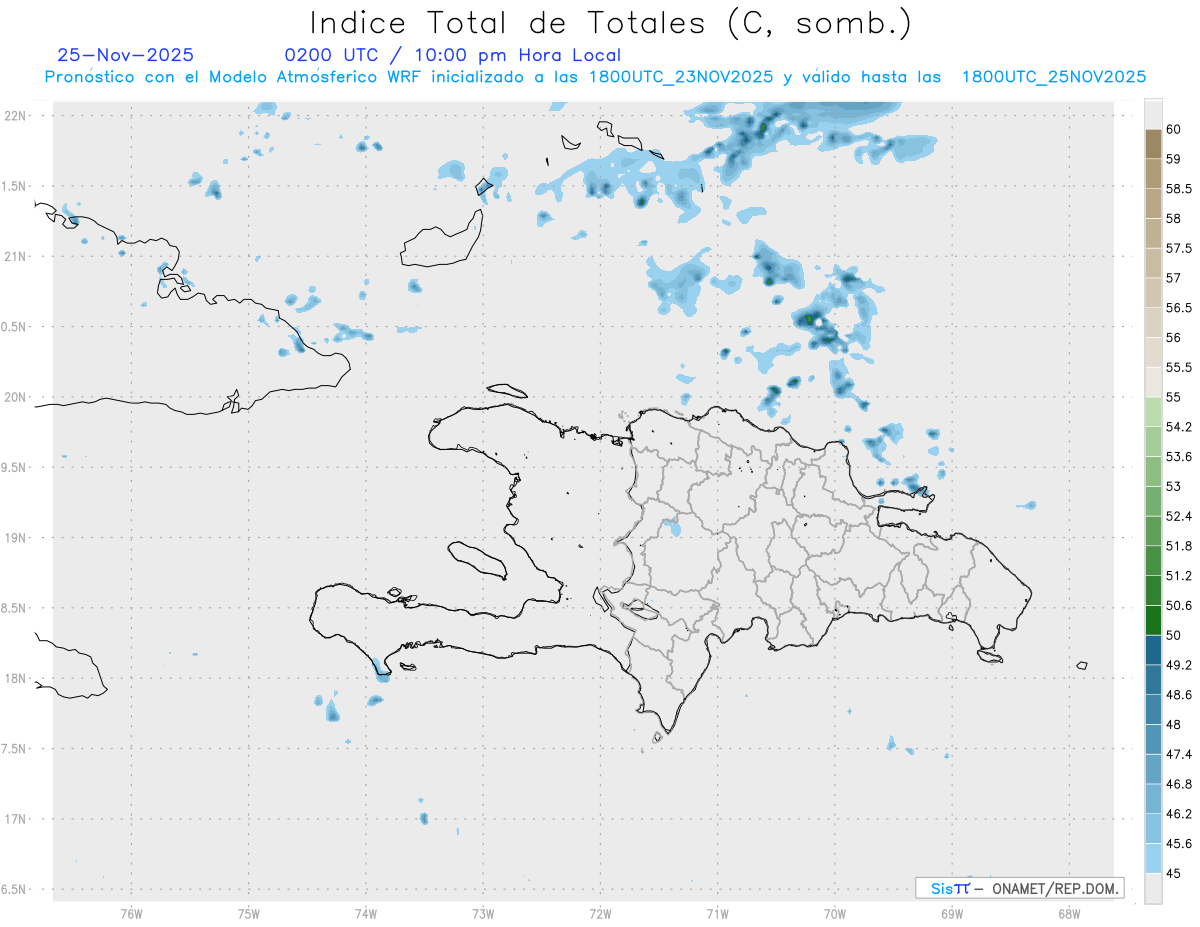The image size is (1200, 927).
Task: Pick the brown swatch between 59 and 60
Action: coord(1153,144)
